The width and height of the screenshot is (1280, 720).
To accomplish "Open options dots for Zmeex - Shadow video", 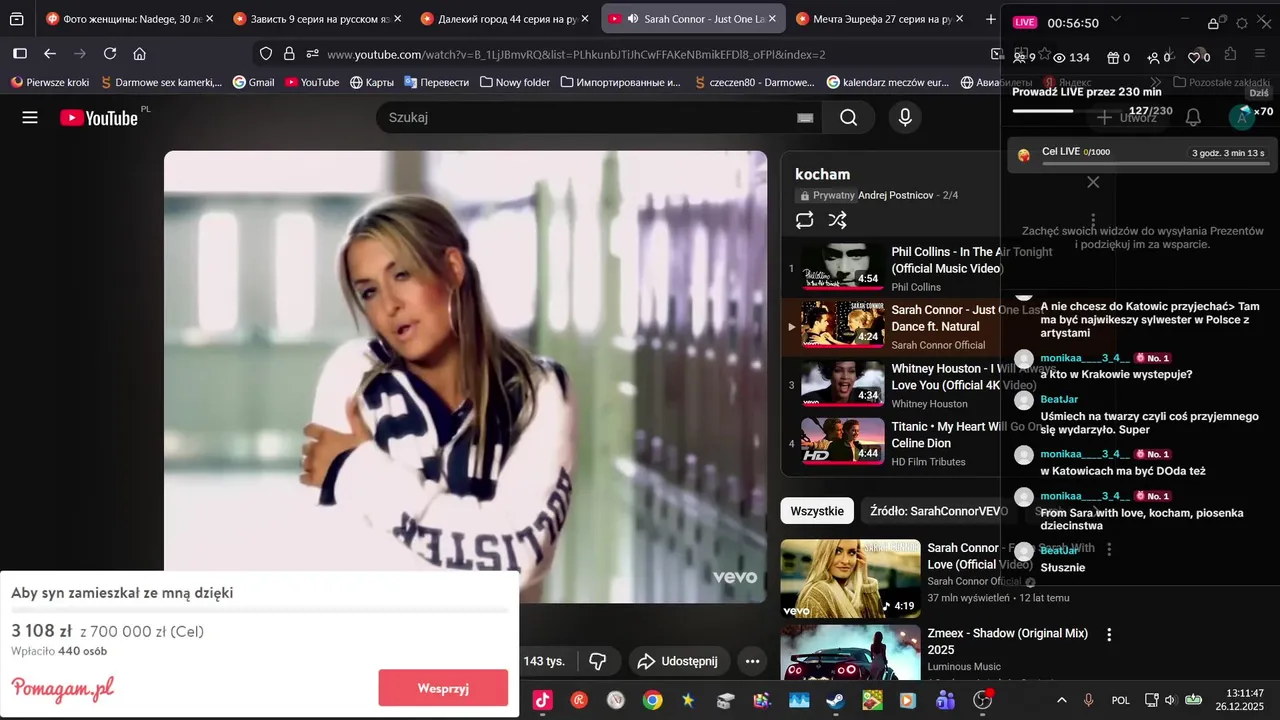I will click(x=1109, y=634).
